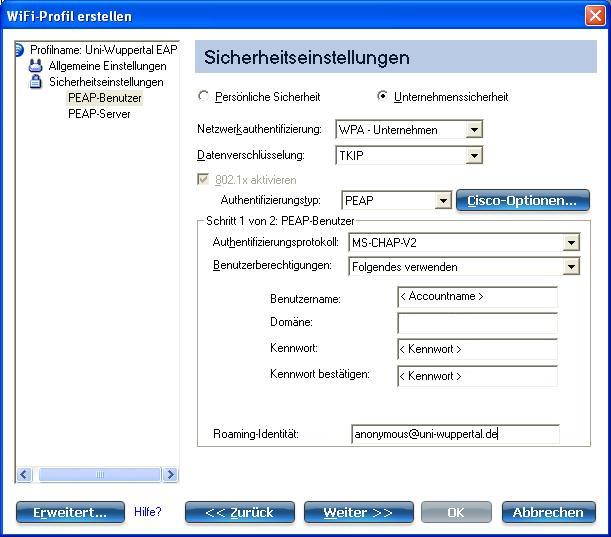Open Allgemeine Einstellungen in the tree
611x537 pixels.
108,66
